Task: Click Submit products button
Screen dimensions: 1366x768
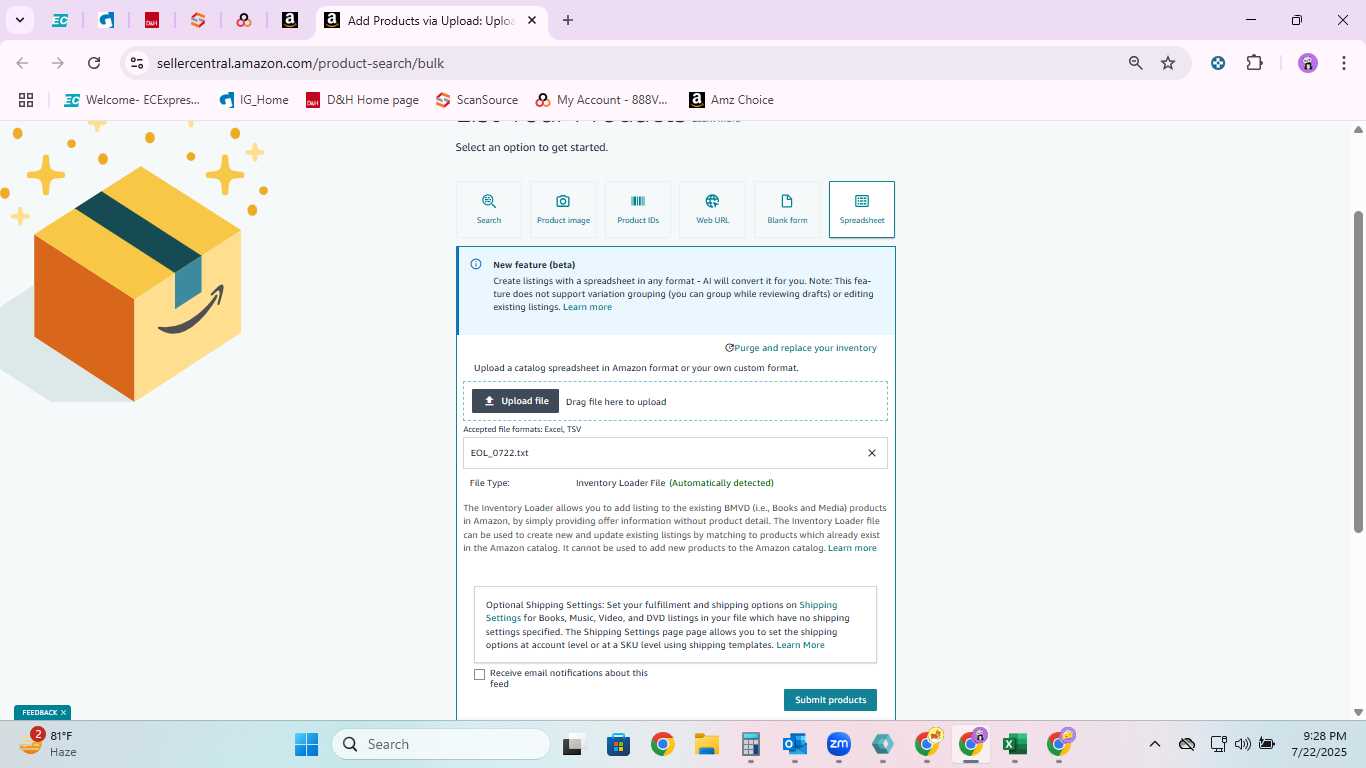Action: pos(830,700)
